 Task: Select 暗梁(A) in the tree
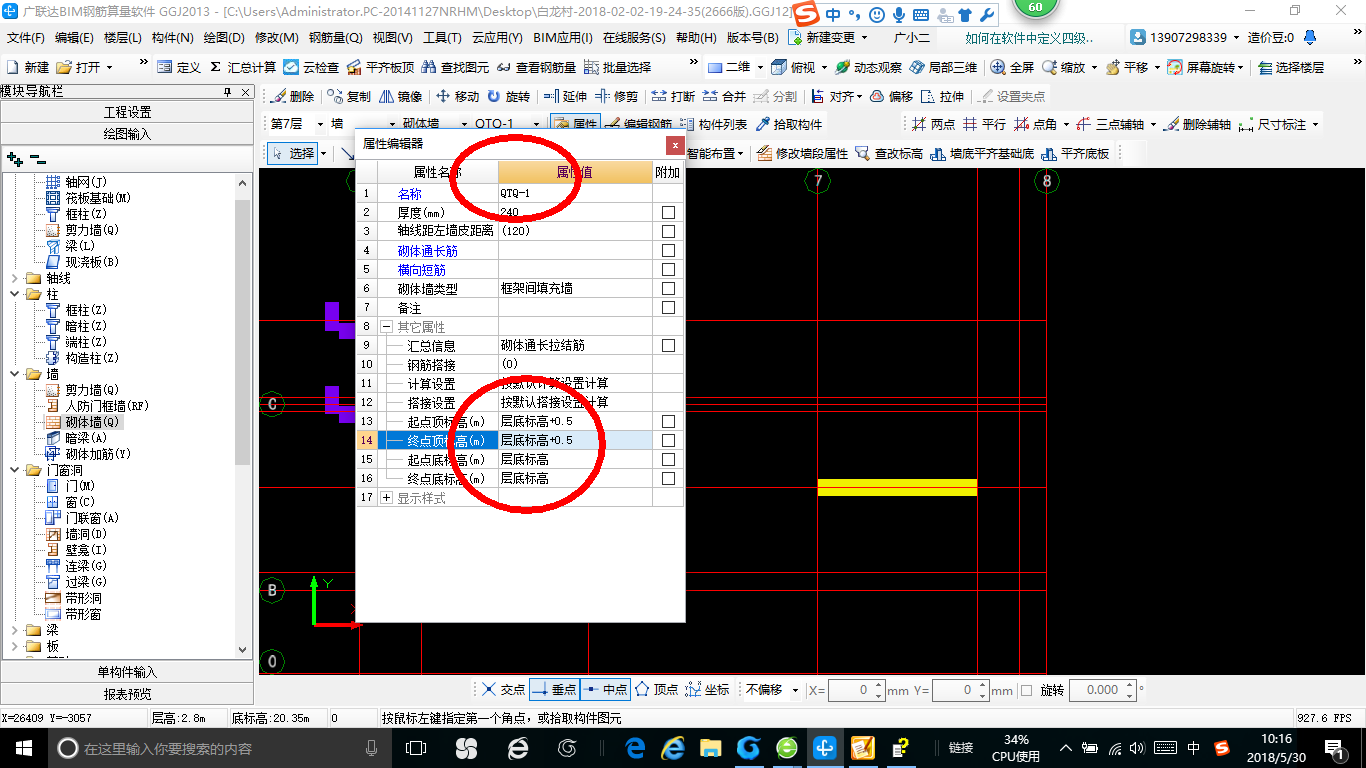pyautogui.click(x=76, y=438)
